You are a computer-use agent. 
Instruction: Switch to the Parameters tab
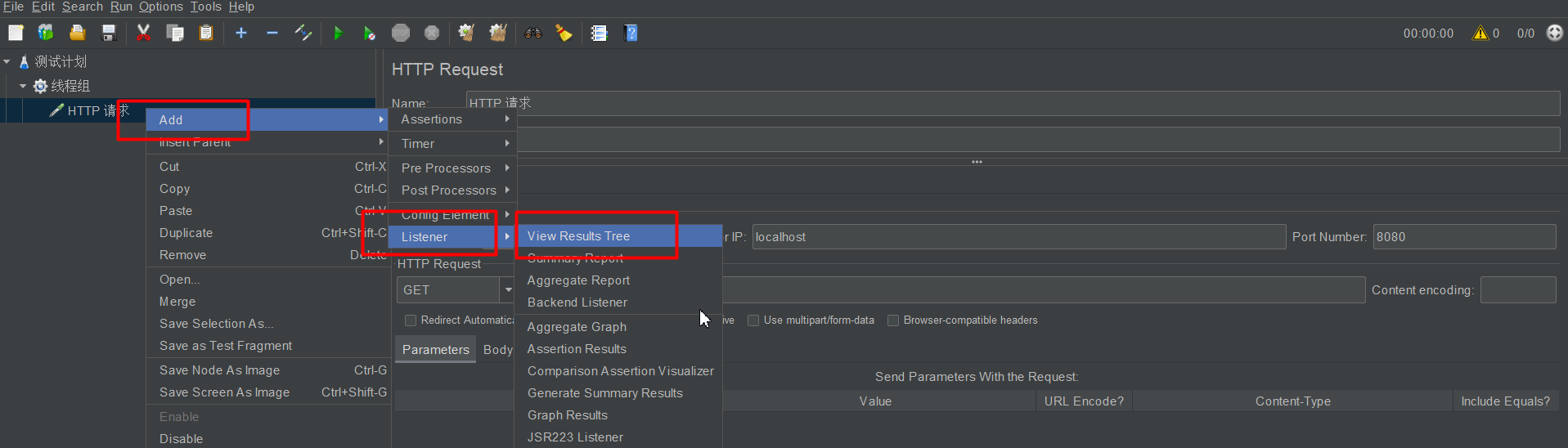tap(435, 350)
